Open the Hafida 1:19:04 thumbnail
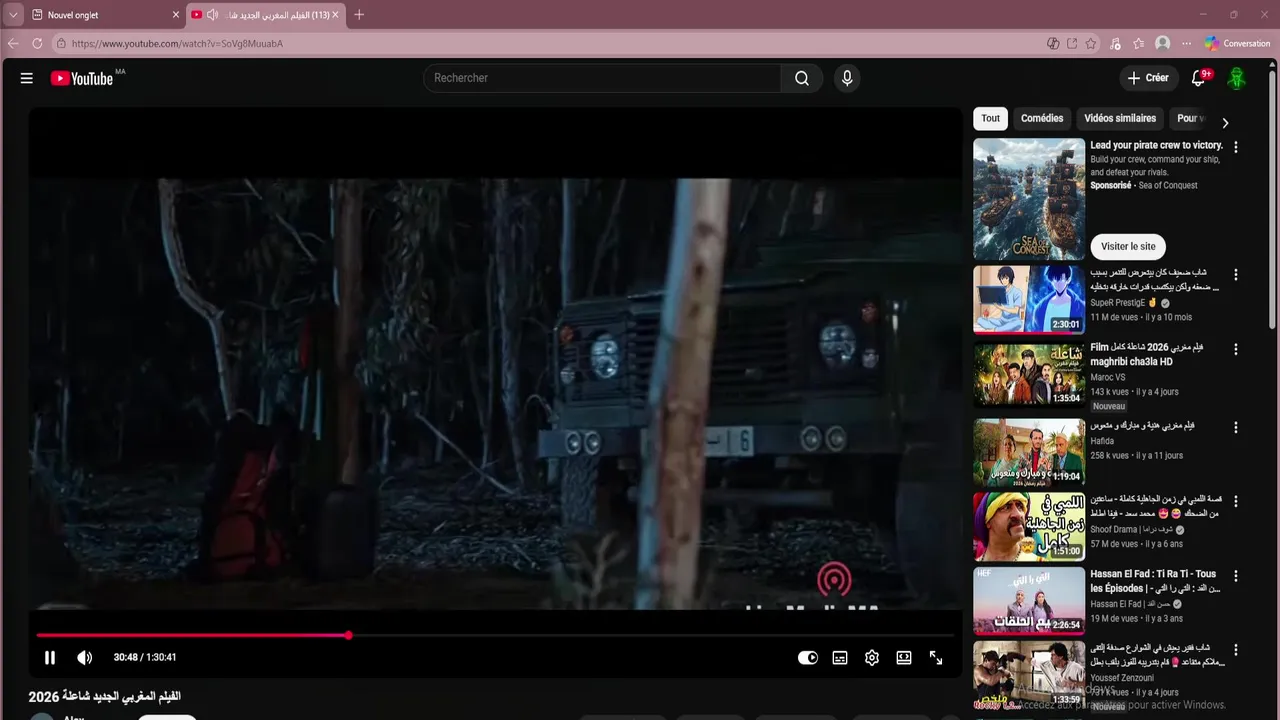The width and height of the screenshot is (1280, 720). point(1029,452)
